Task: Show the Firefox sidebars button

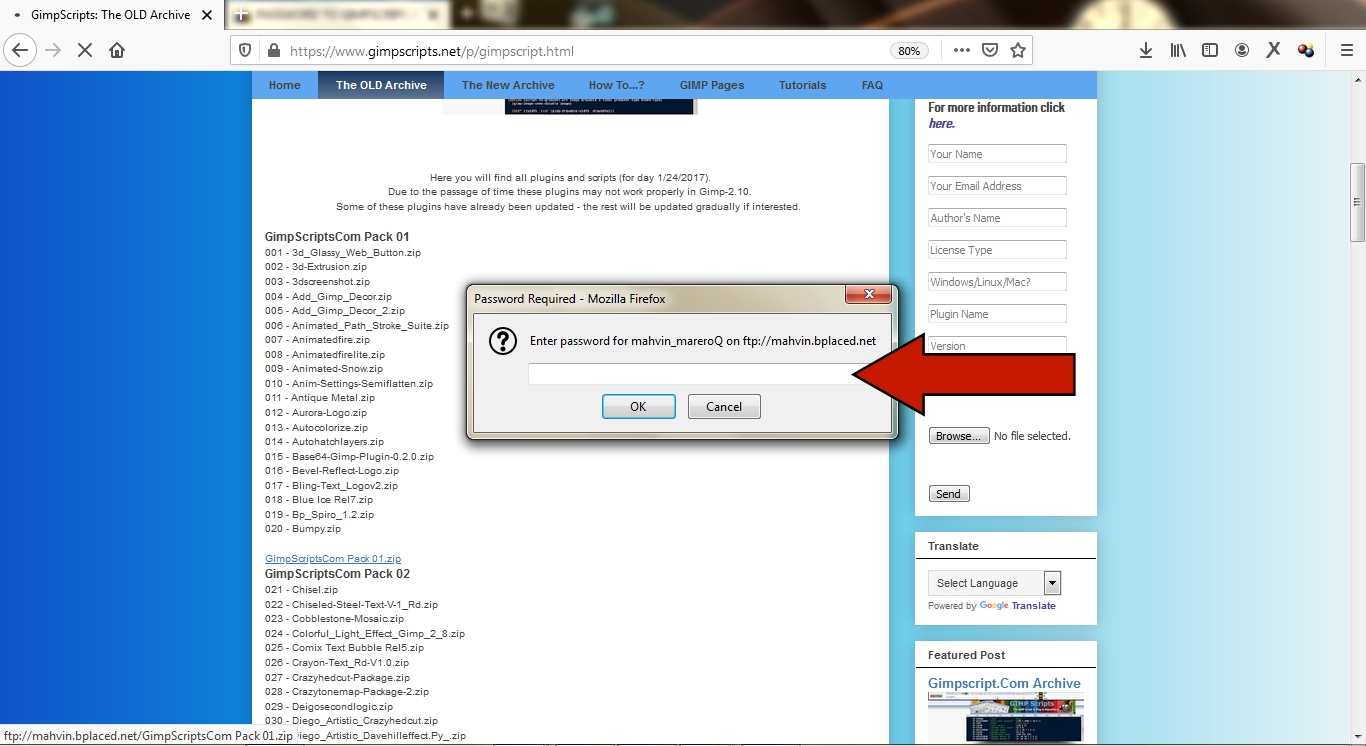Action: click(1210, 50)
